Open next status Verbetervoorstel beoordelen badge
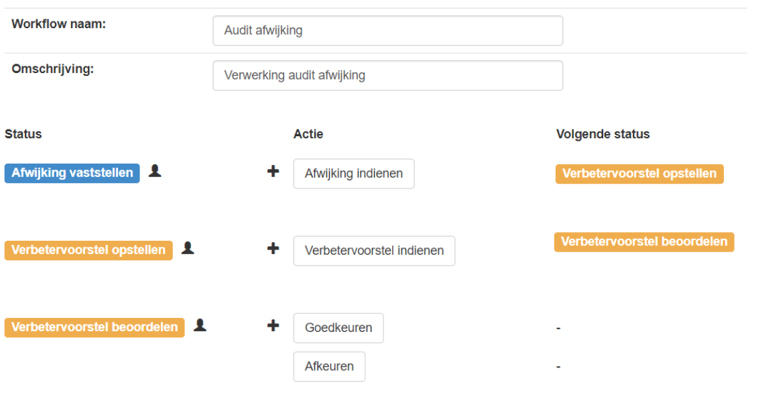 click(x=644, y=242)
